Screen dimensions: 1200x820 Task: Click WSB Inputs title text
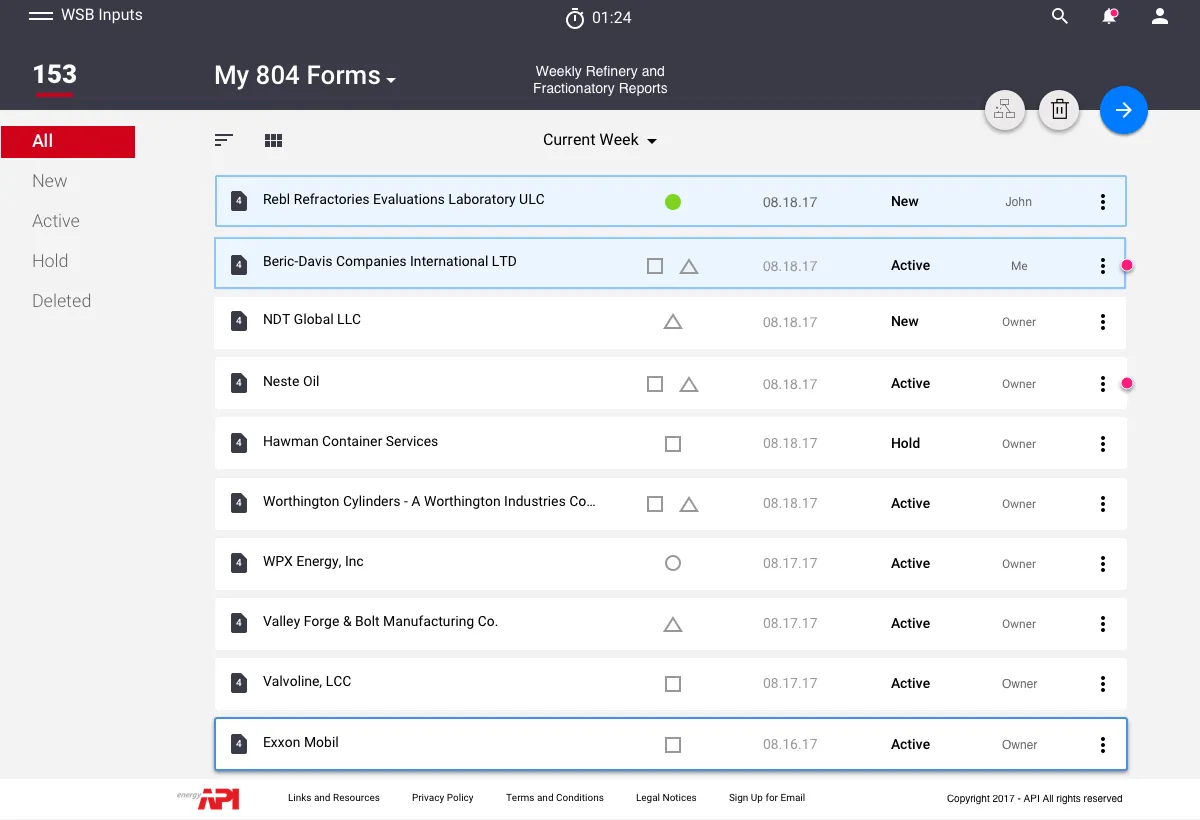pos(102,15)
